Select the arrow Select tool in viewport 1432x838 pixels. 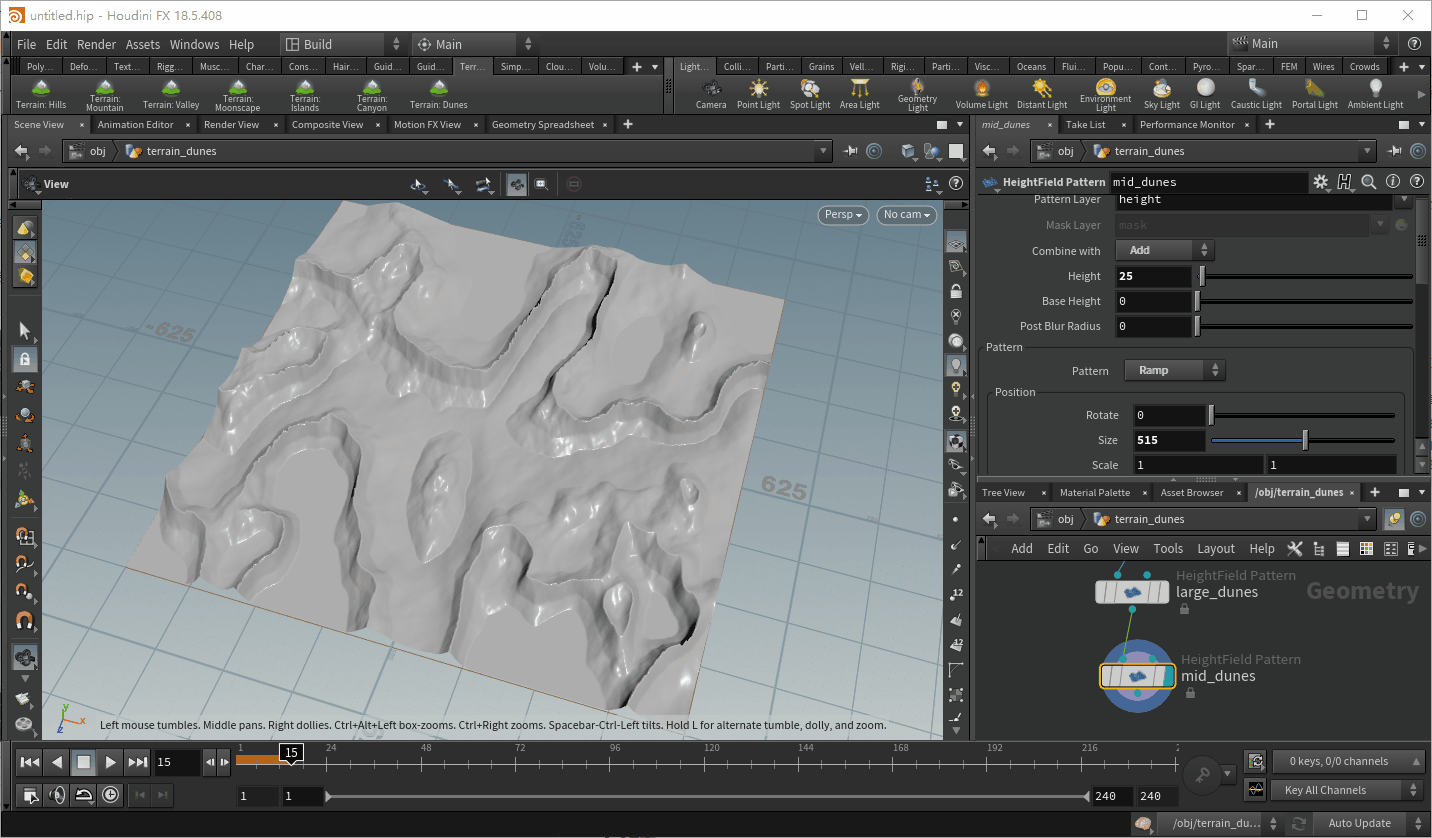[25, 331]
